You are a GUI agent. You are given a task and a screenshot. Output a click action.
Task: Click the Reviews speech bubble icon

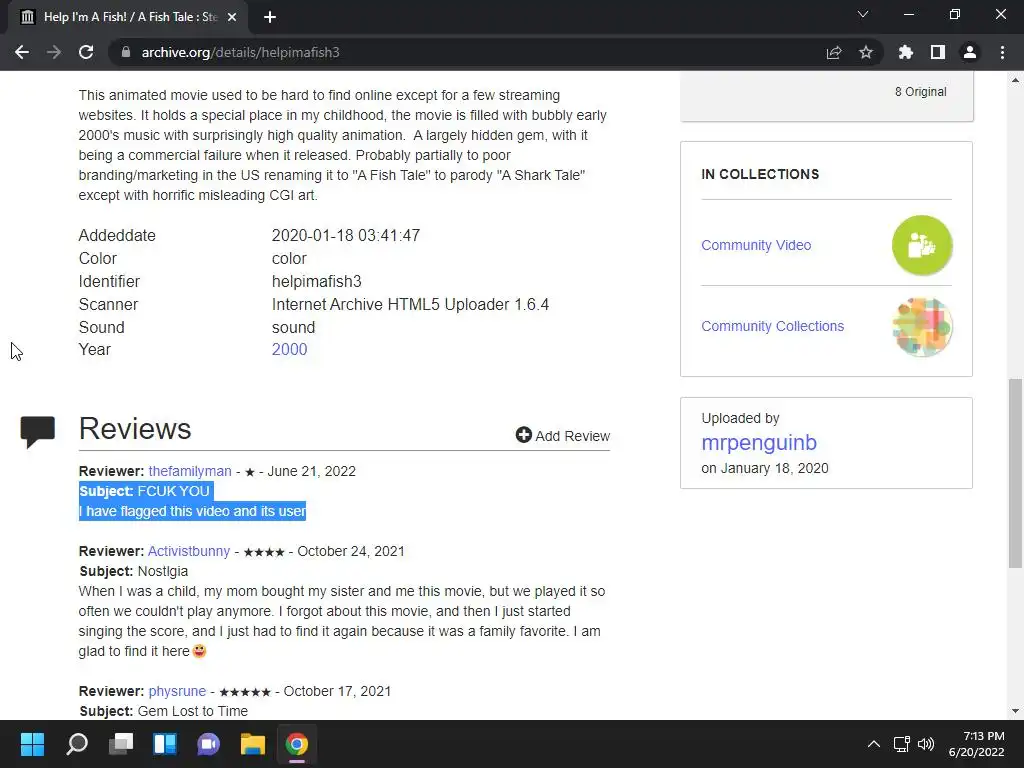tap(38, 432)
